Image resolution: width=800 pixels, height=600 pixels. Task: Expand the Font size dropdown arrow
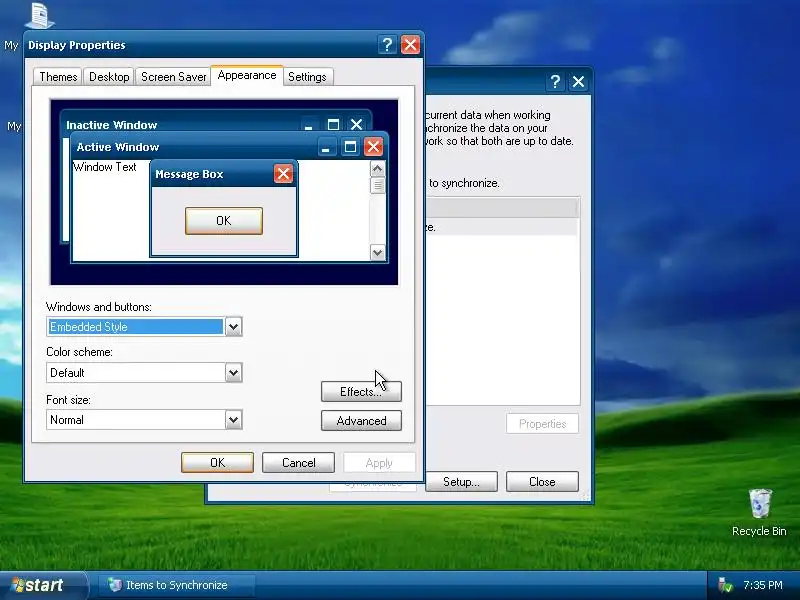pyautogui.click(x=233, y=420)
